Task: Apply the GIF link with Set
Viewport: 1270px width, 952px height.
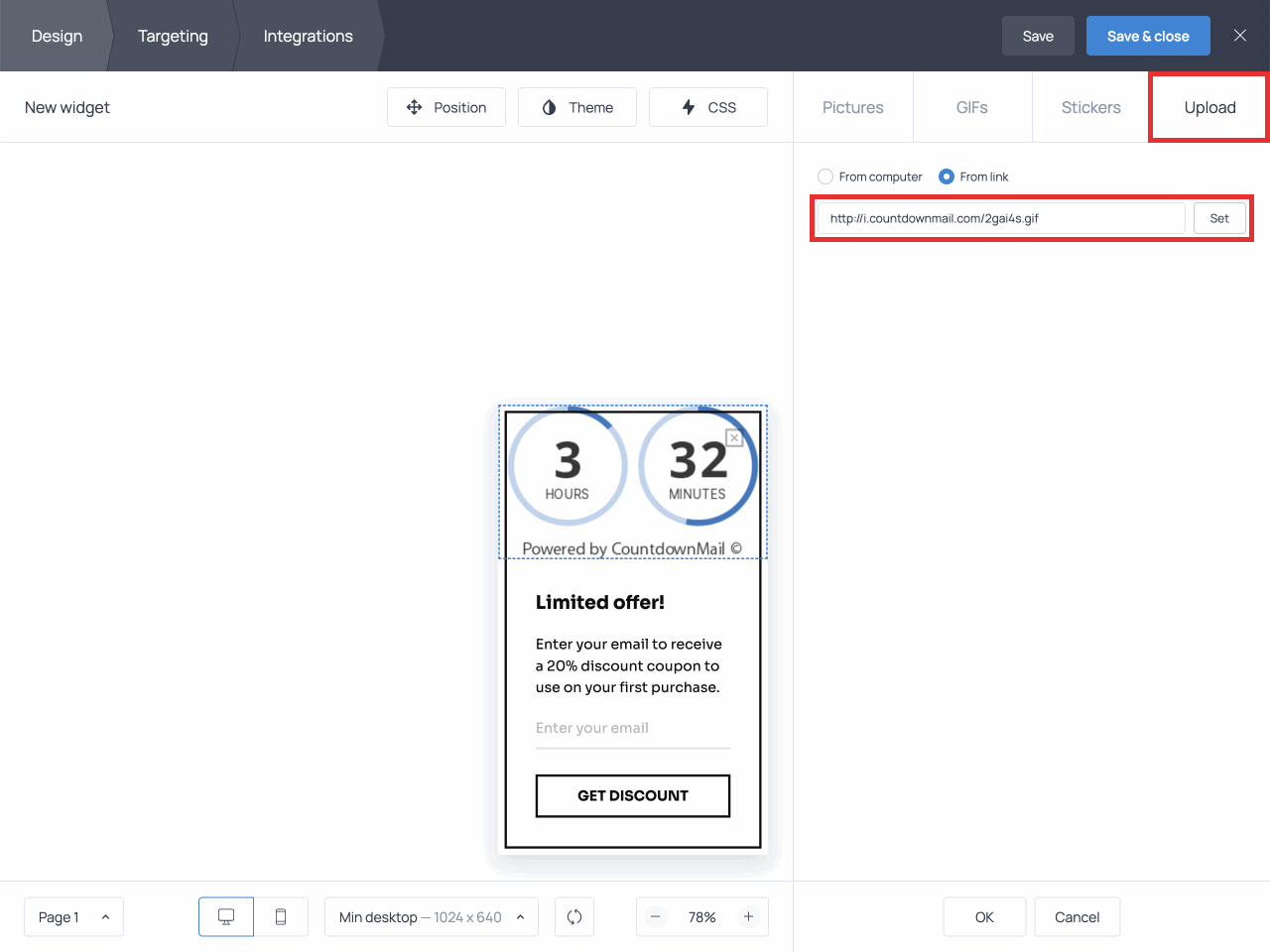Action: point(1219,217)
